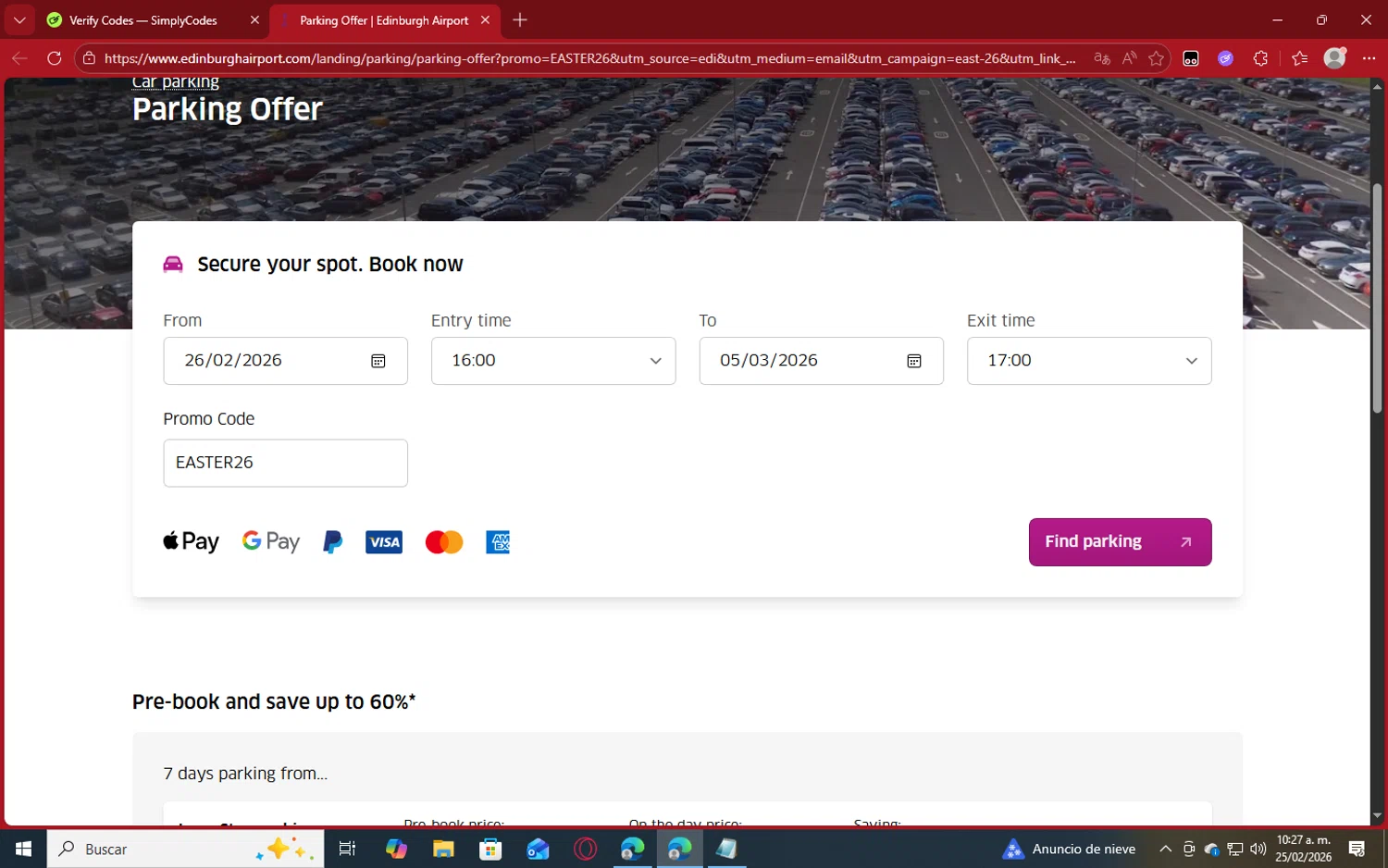Open a new browser tab
The height and width of the screenshot is (868, 1388).
[520, 20]
